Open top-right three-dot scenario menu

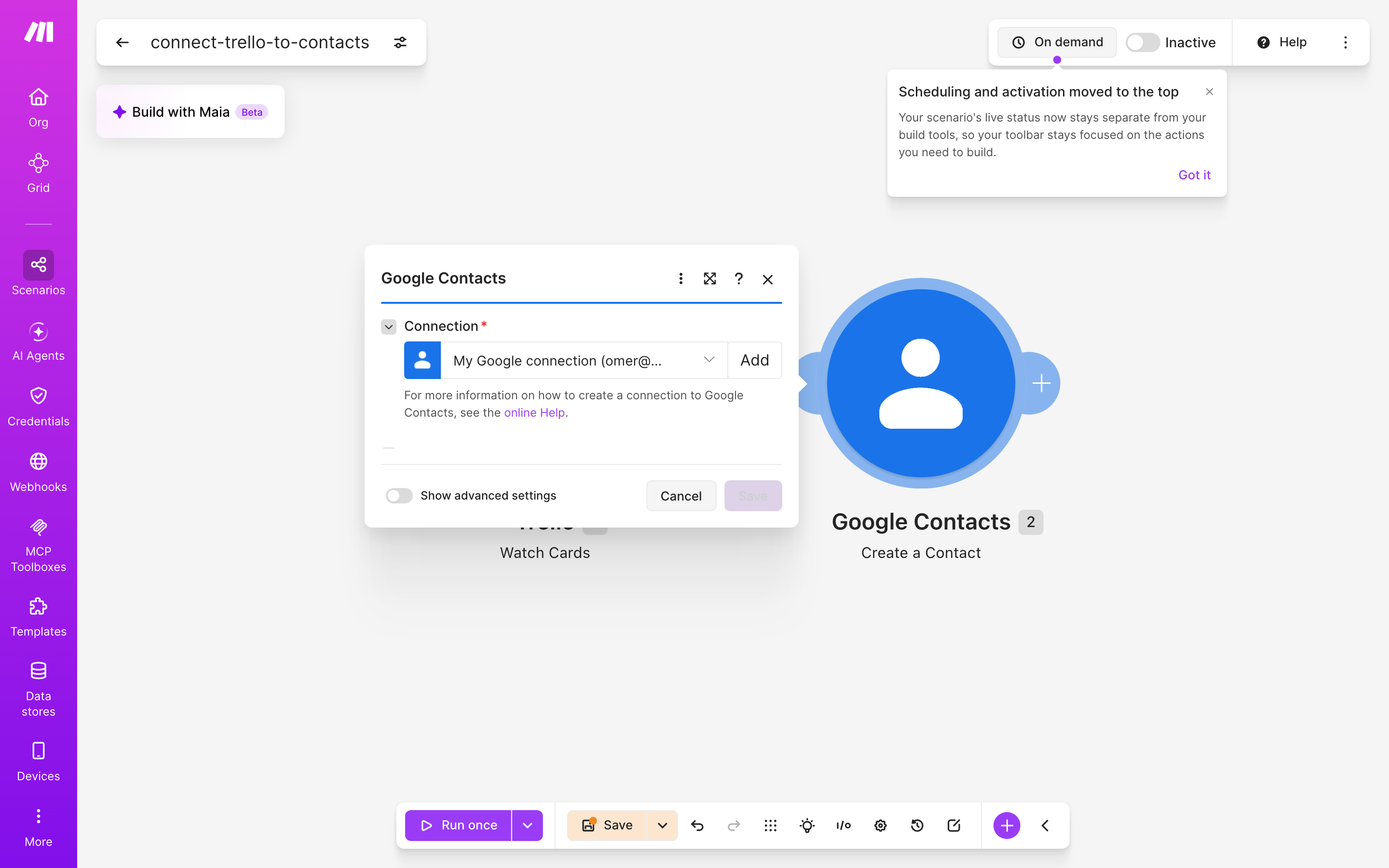click(1346, 42)
